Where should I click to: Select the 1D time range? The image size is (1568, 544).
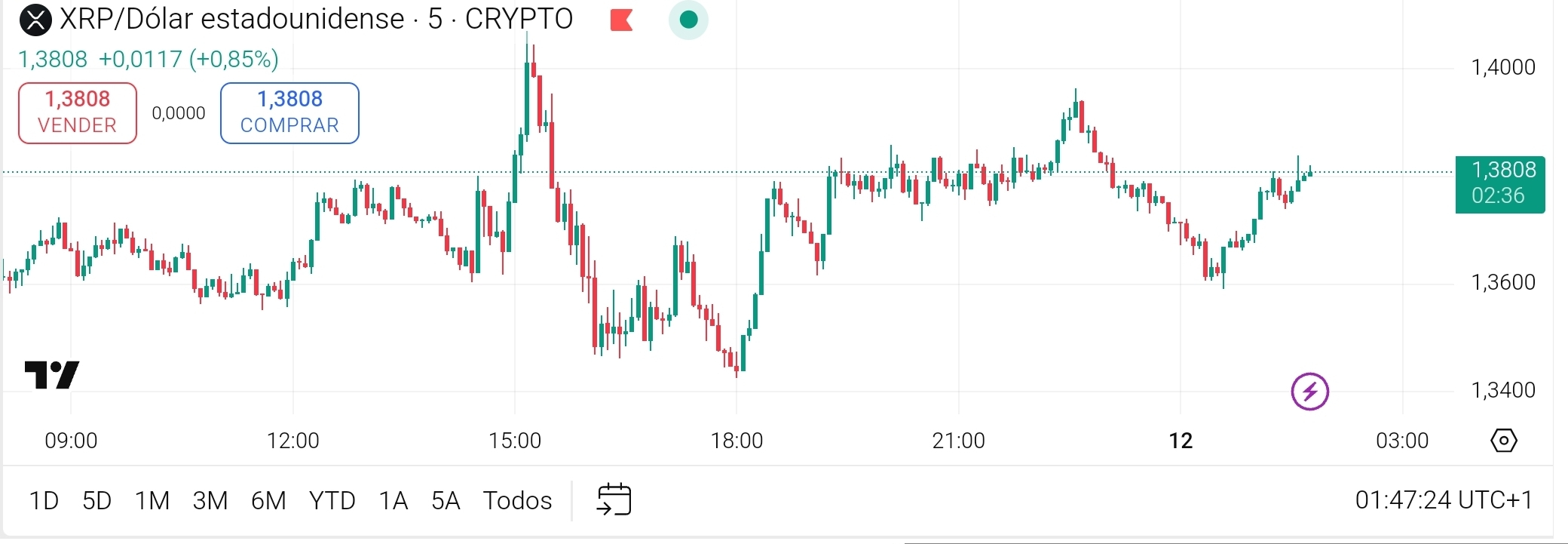tap(44, 500)
